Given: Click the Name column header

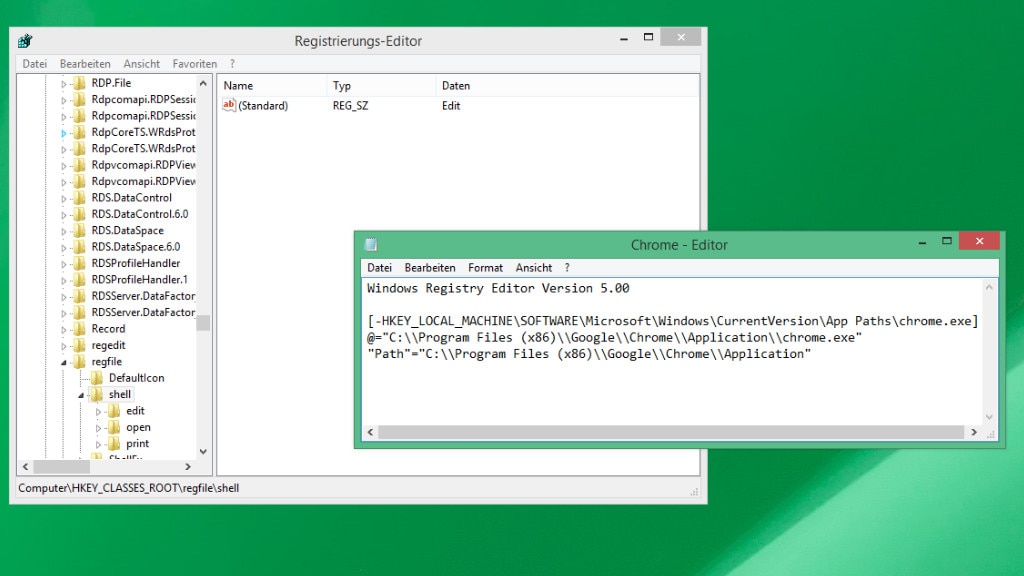Looking at the screenshot, I should pos(239,86).
